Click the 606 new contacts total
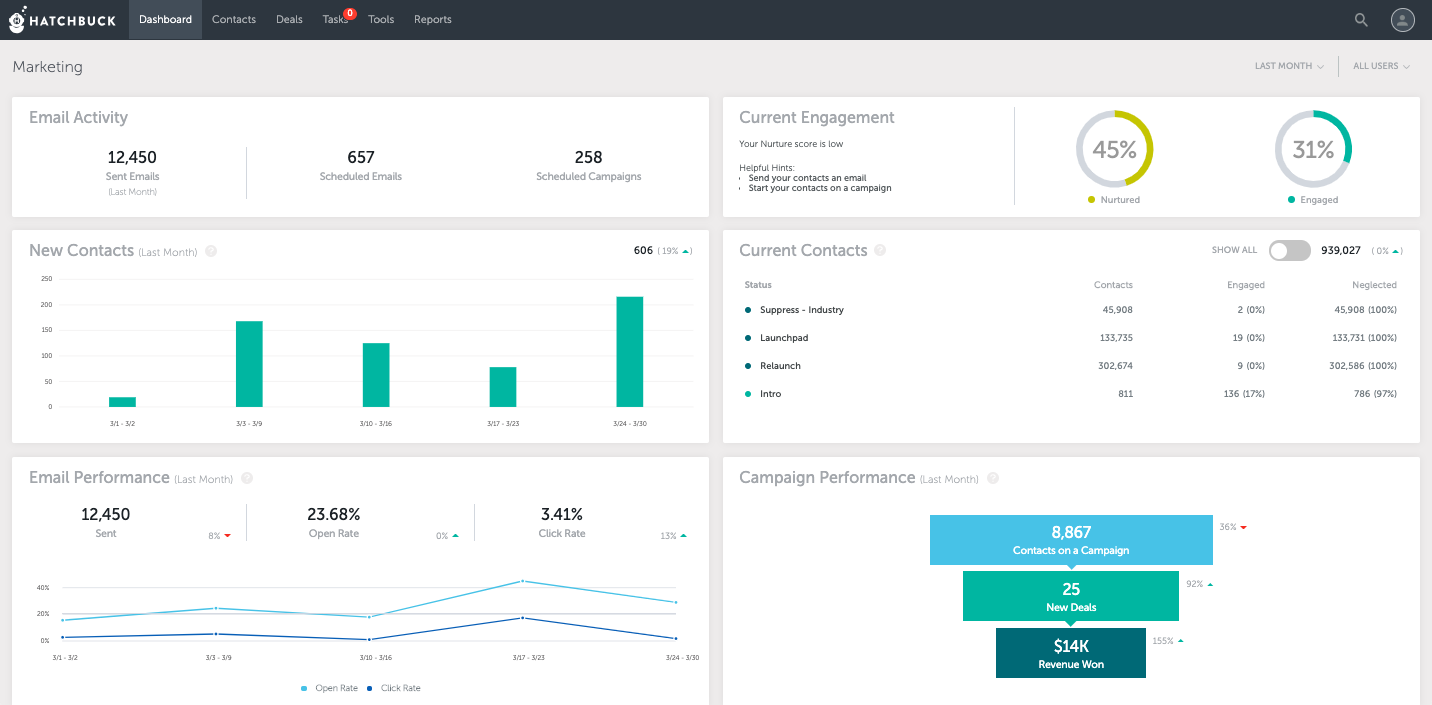 [643, 250]
